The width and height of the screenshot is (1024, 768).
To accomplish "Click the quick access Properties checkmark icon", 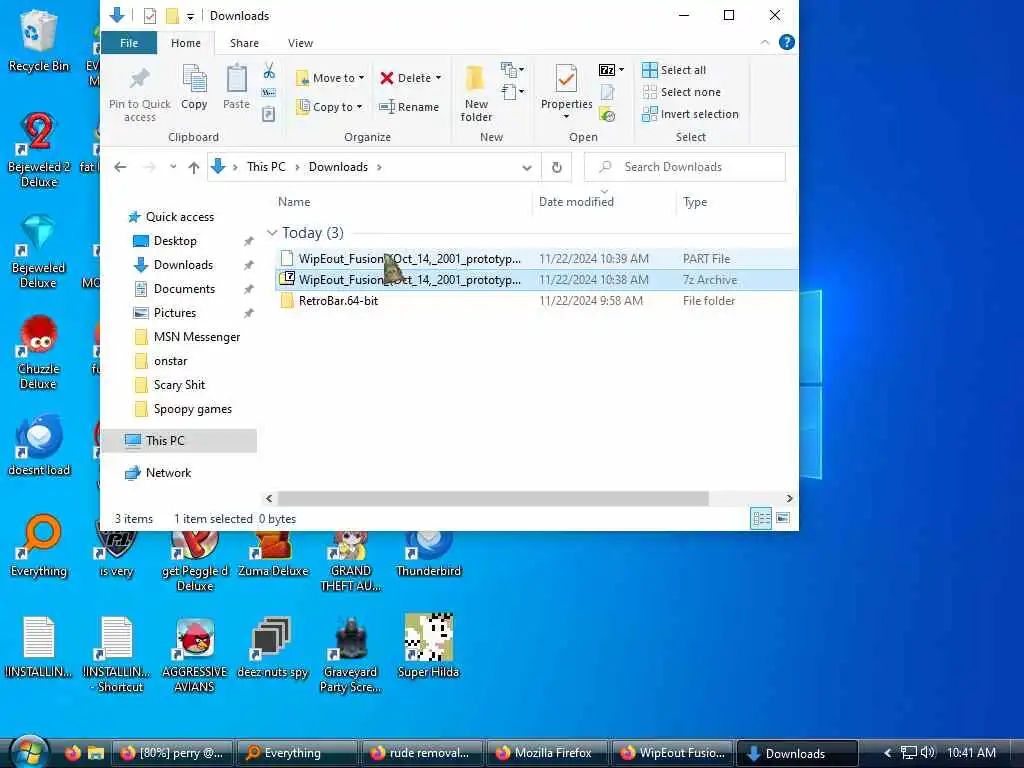I will tap(150, 16).
